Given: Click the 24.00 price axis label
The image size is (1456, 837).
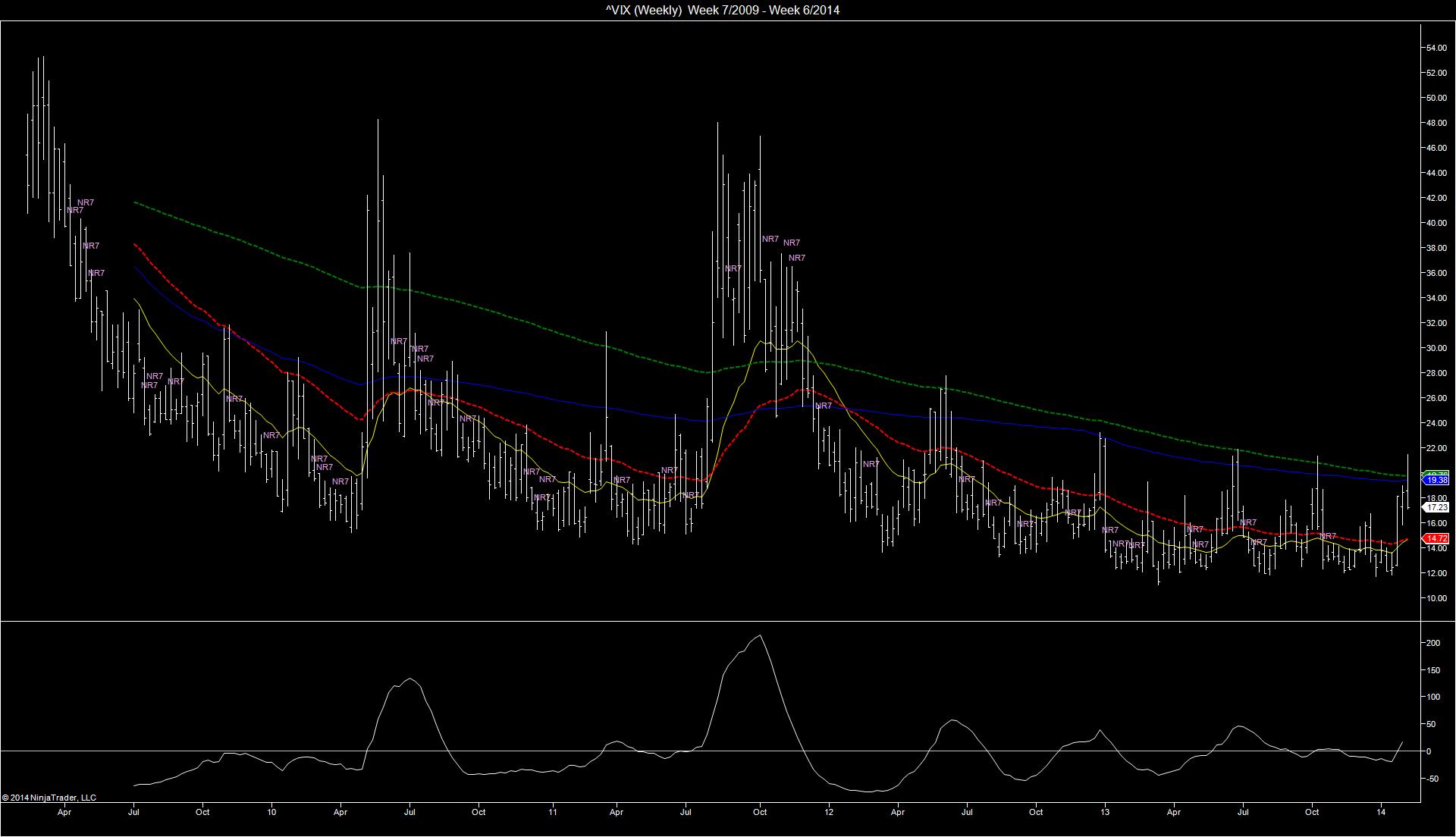Looking at the screenshot, I should tap(1436, 423).
